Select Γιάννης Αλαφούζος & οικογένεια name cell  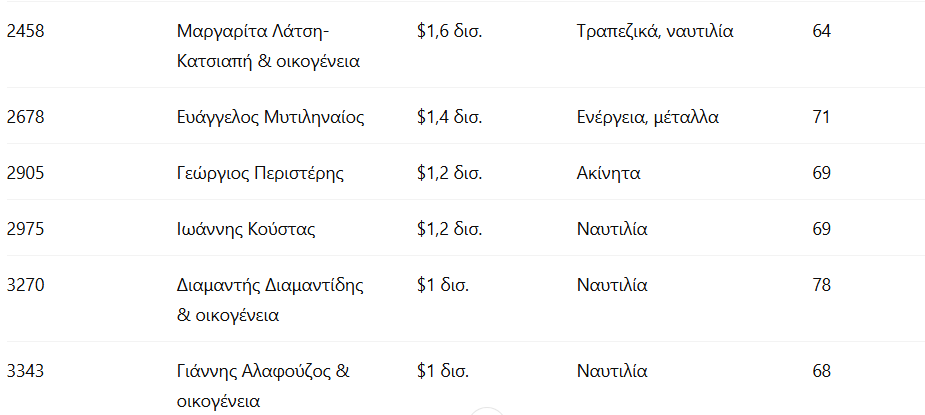click(262, 386)
